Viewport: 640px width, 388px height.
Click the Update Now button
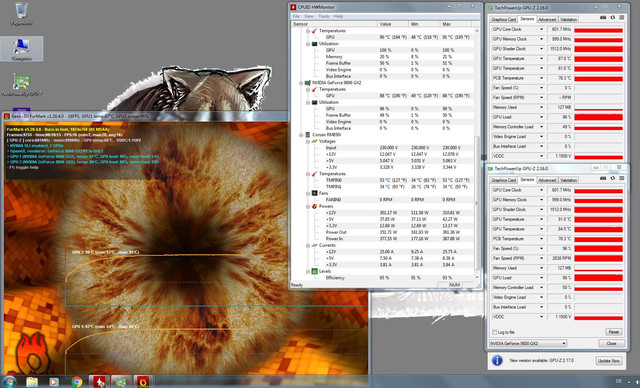point(609,361)
